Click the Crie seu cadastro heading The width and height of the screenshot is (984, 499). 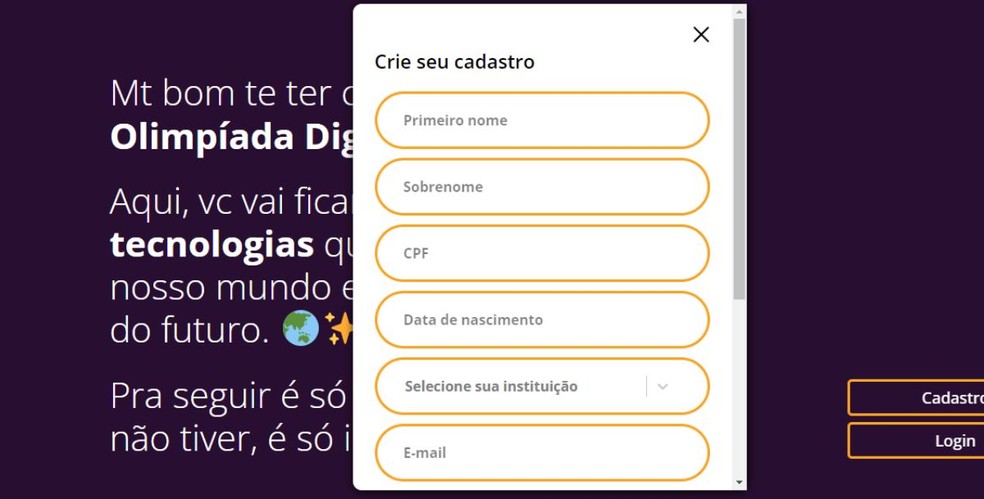coord(454,62)
